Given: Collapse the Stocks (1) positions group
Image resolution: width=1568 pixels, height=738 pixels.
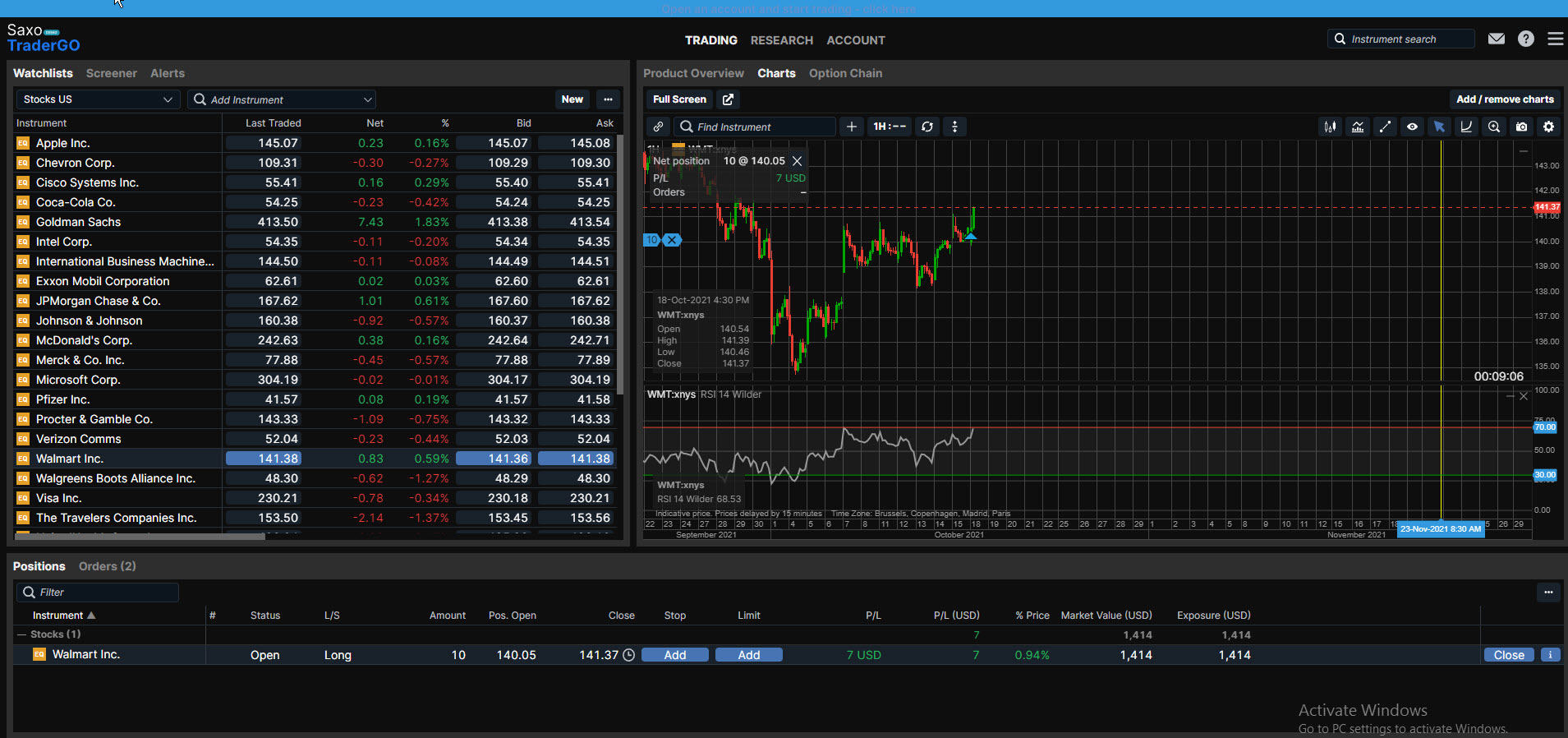Looking at the screenshot, I should click(21, 634).
